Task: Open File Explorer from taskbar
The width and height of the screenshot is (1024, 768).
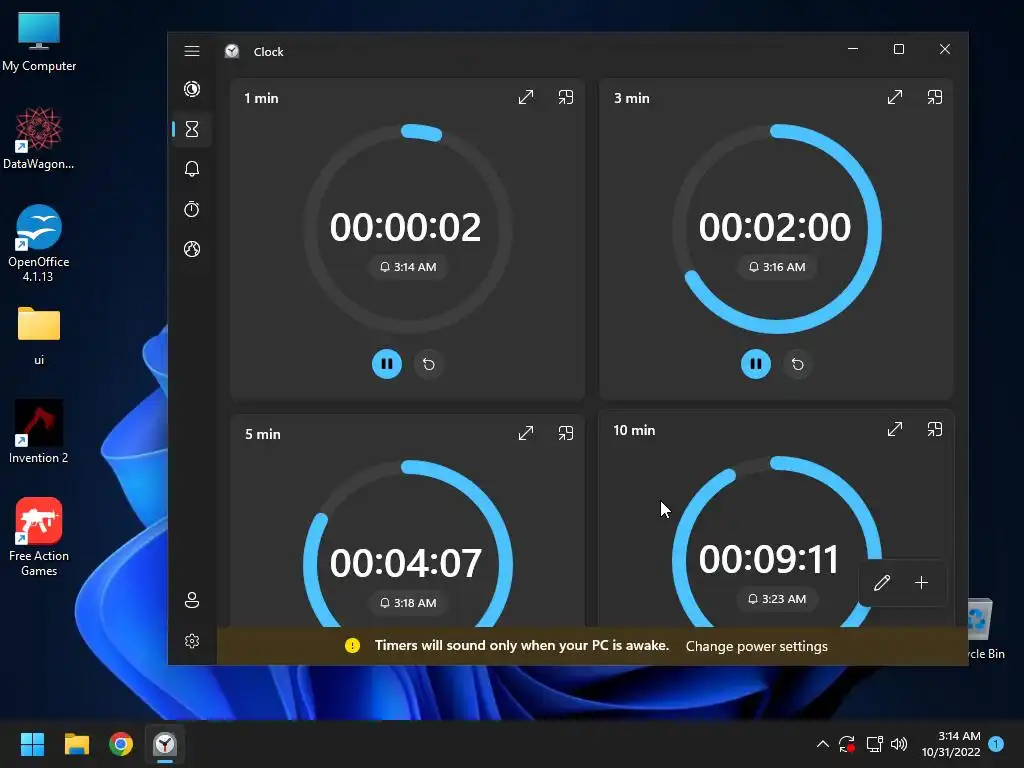Action: click(x=76, y=744)
